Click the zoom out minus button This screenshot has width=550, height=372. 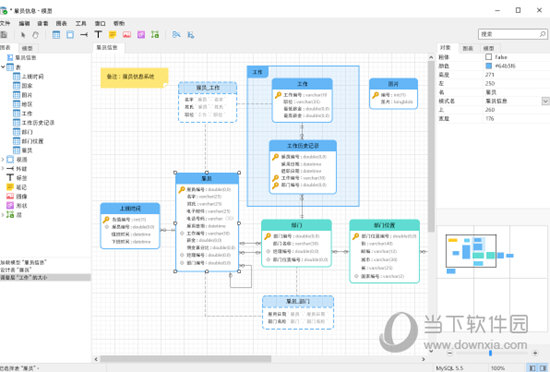tap(450, 353)
